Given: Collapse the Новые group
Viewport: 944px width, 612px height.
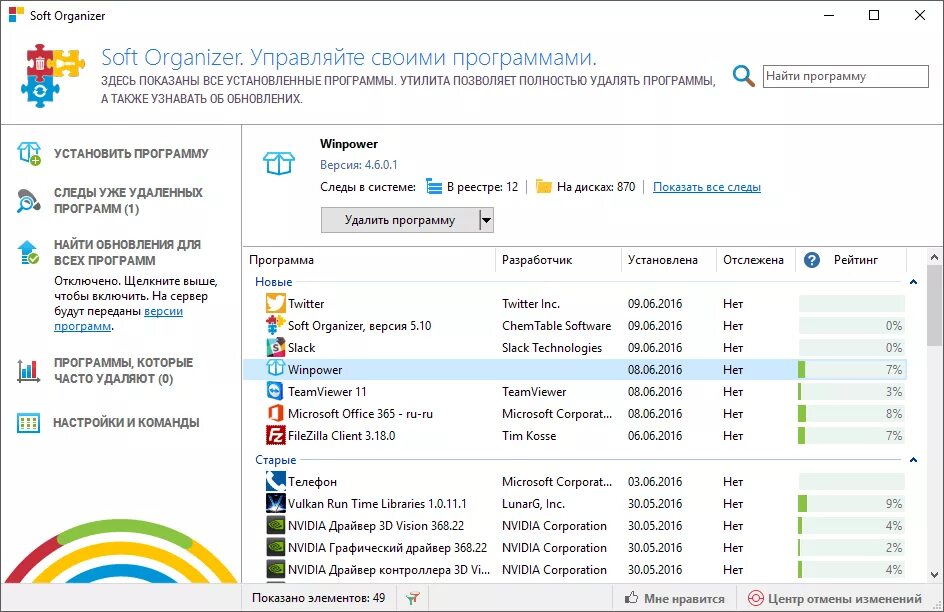Looking at the screenshot, I should click(x=913, y=282).
